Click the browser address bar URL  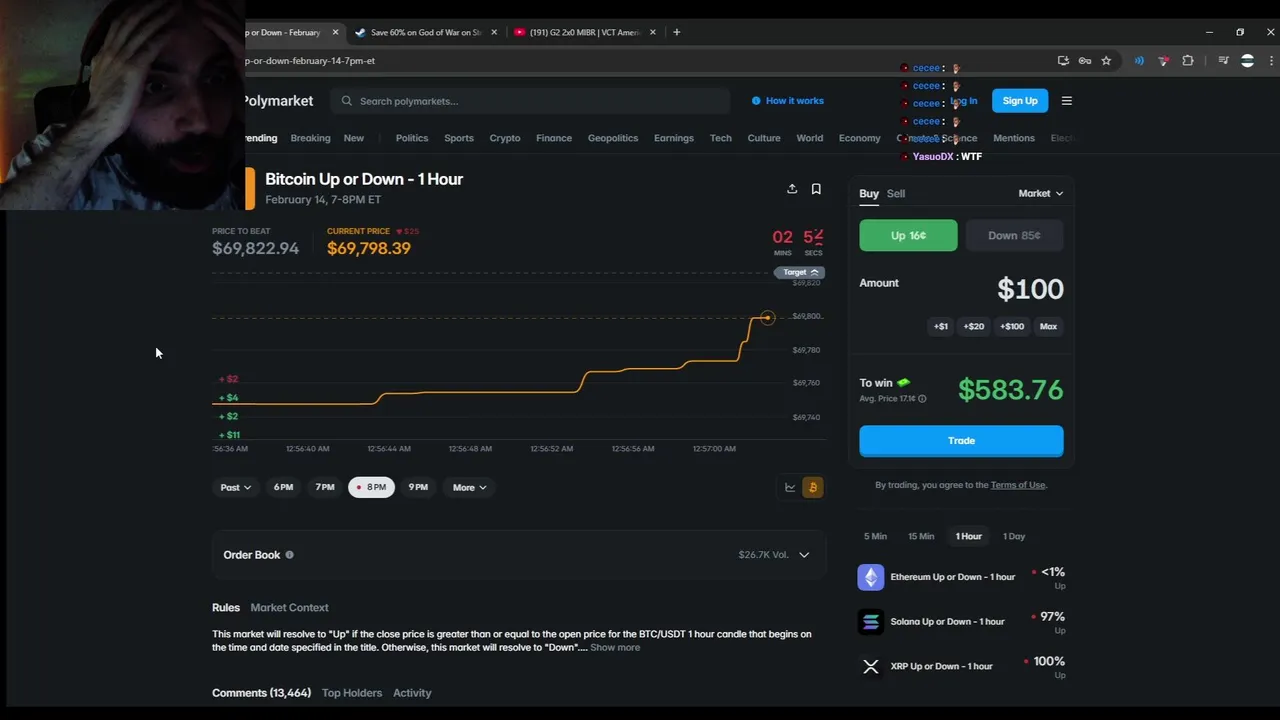310,61
